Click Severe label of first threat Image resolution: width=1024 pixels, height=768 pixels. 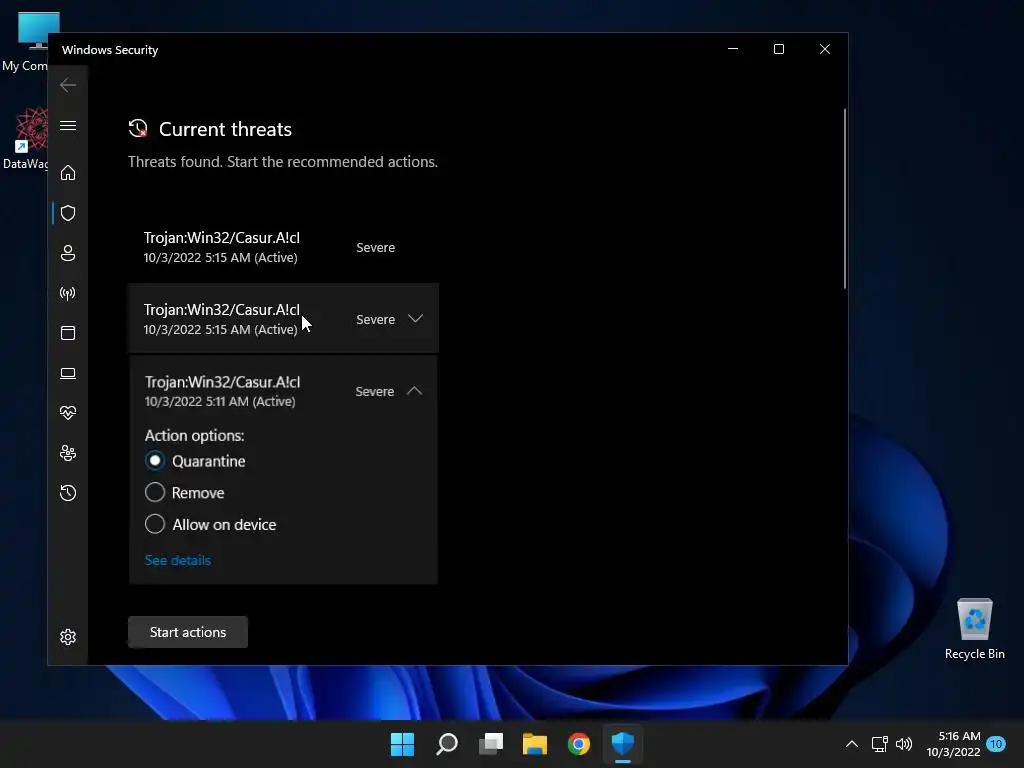click(x=376, y=248)
